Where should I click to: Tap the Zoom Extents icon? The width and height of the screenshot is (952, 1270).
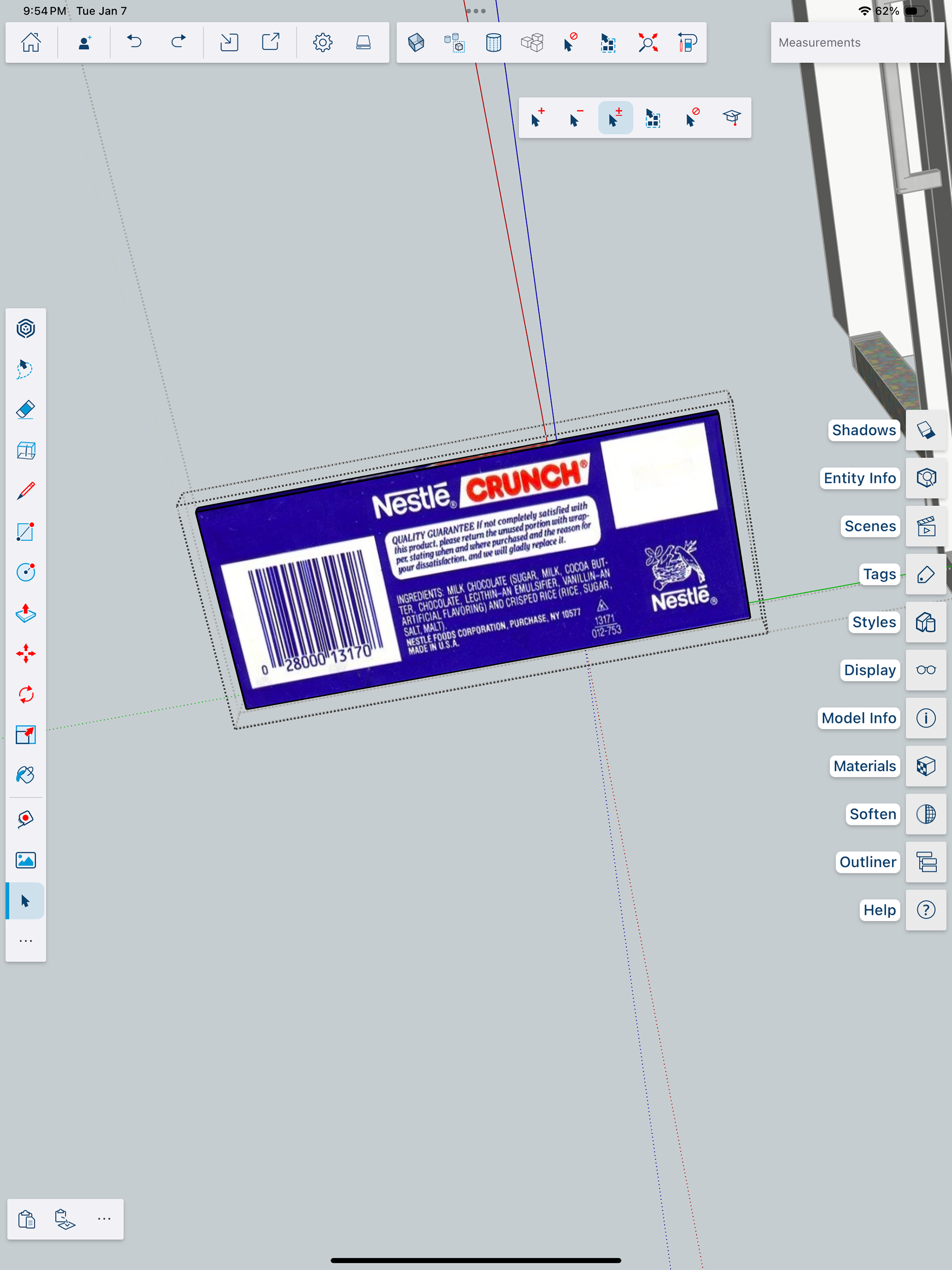pos(648,43)
